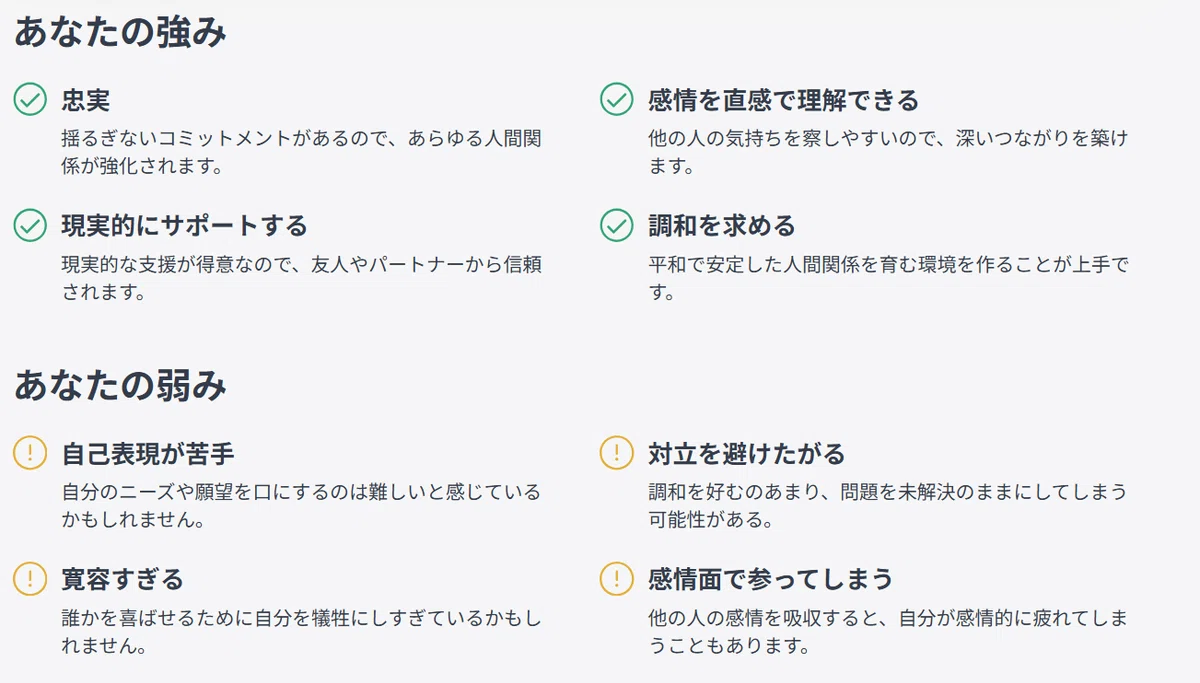Viewport: 1200px width, 683px height.
Task: Click the description text under 忠実
Action: 302,152
